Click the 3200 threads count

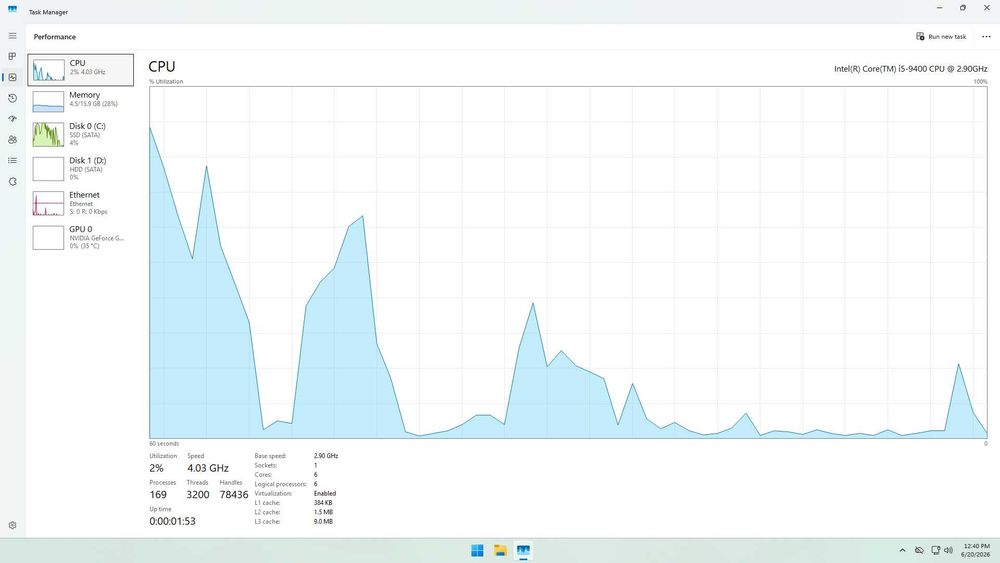coord(198,495)
